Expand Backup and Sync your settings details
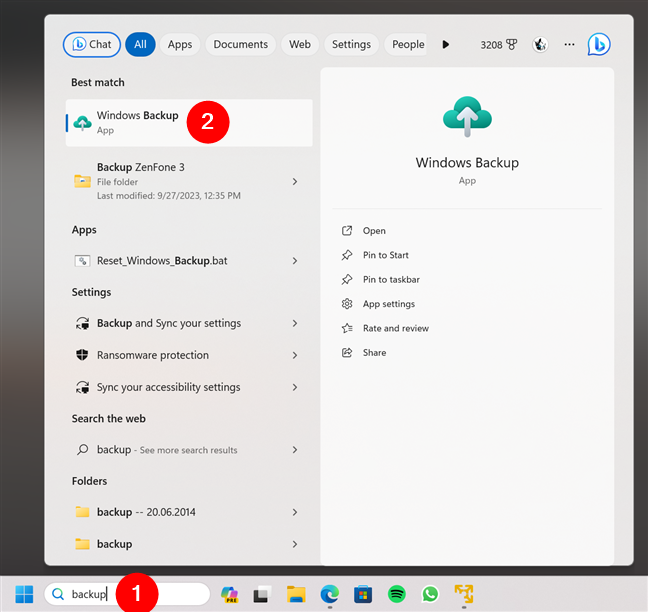The height and width of the screenshot is (612, 648). click(295, 323)
